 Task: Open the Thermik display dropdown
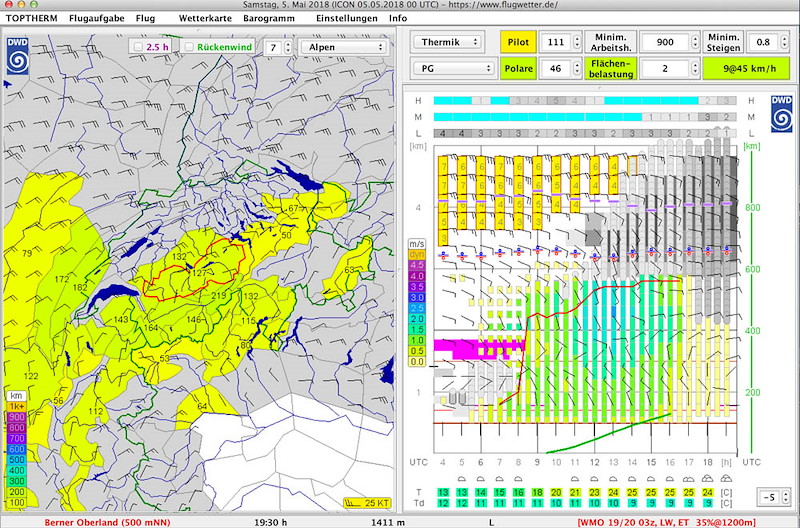(447, 42)
